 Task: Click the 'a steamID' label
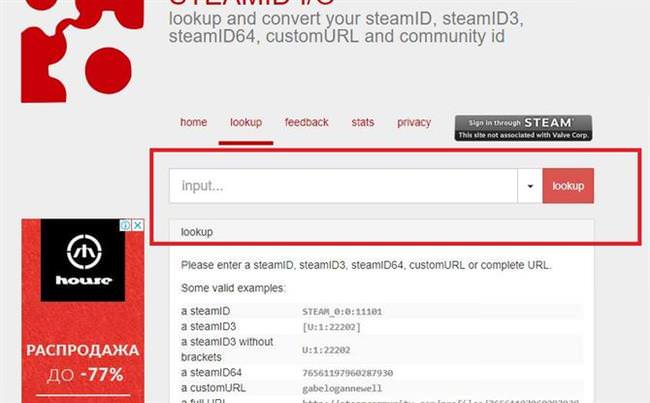206,311
